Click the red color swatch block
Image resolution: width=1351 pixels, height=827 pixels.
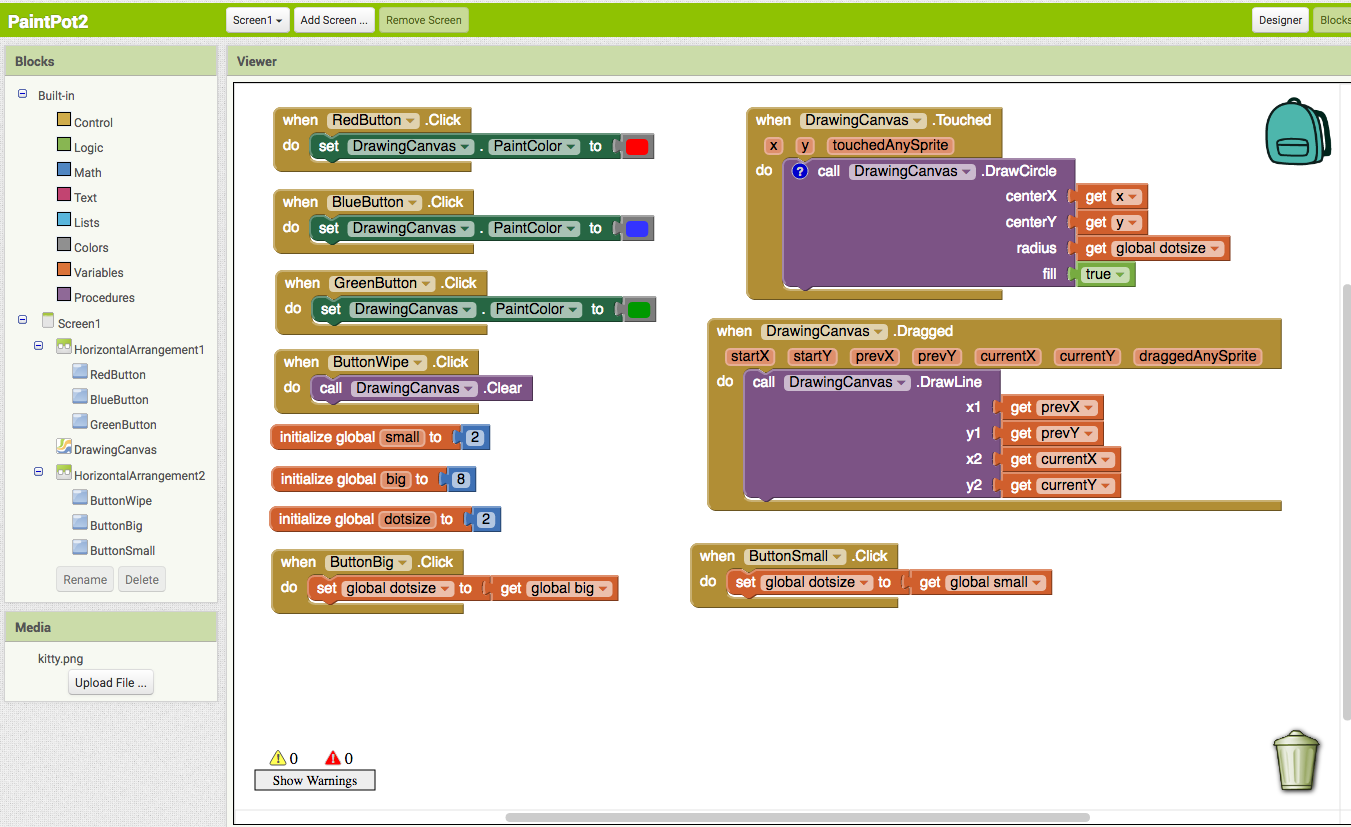[x=637, y=147]
